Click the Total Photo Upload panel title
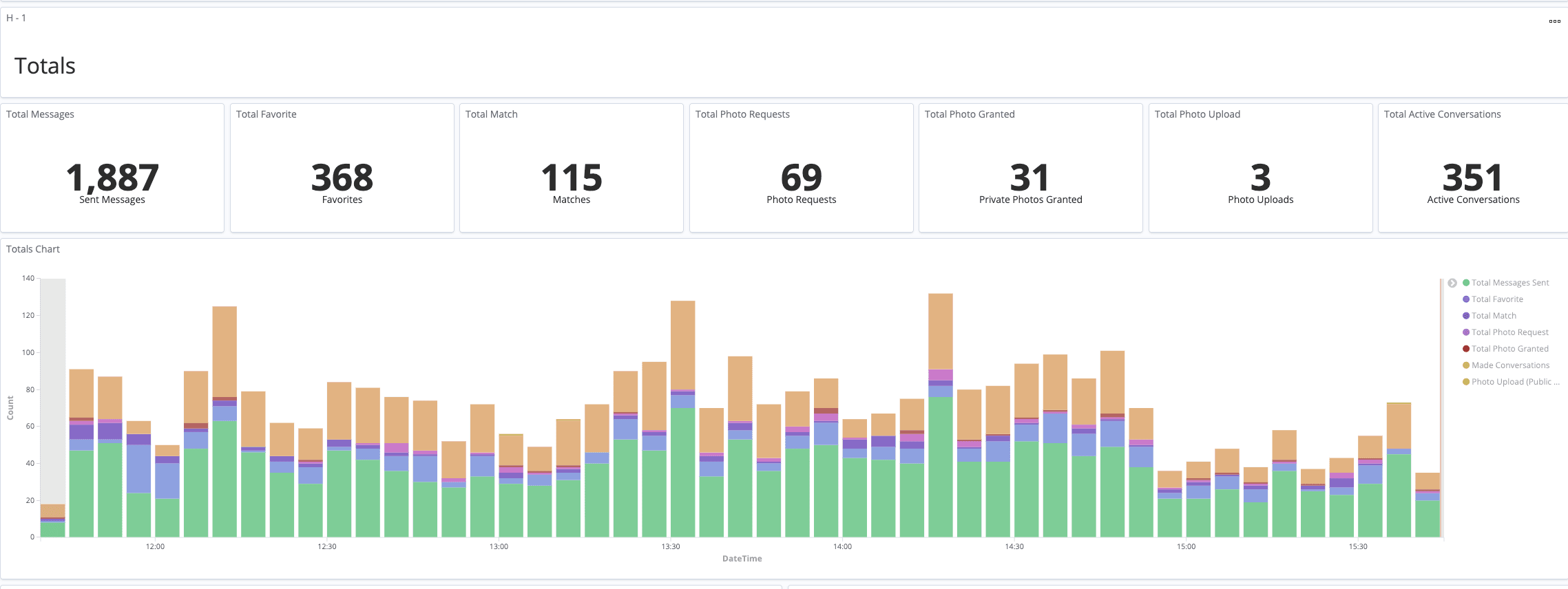This screenshot has width=1568, height=589. coord(1198,114)
